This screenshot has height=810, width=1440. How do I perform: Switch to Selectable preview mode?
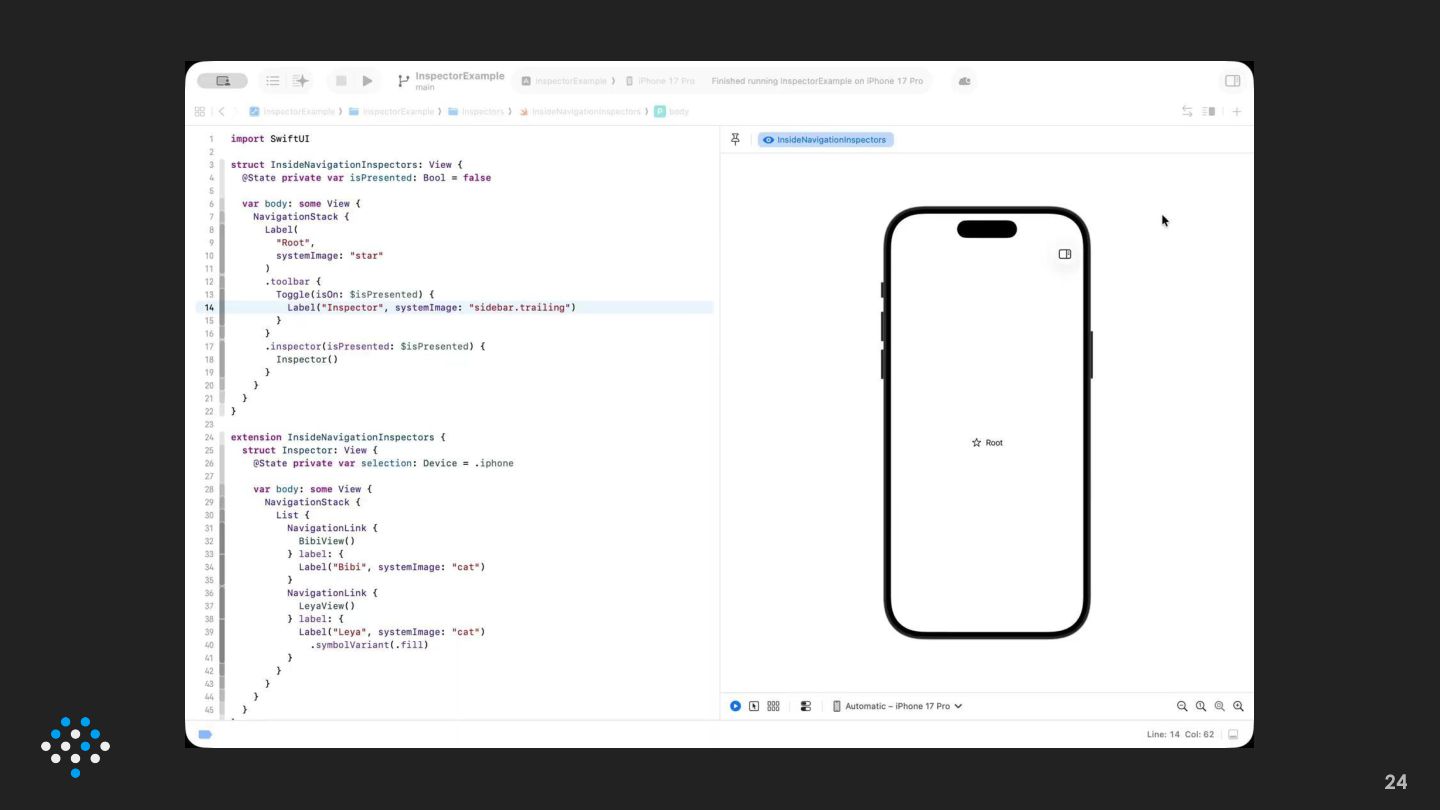coord(754,706)
